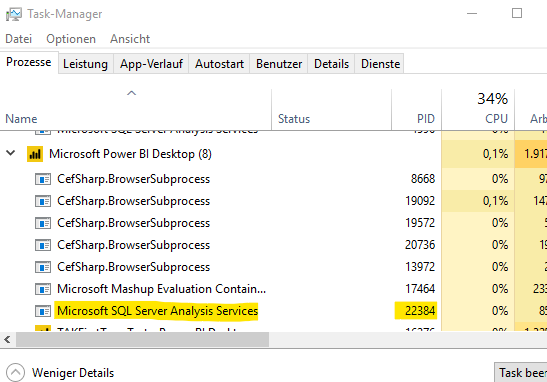Screen dimensions: 547x382
Task: Select the Microsoft Power BI Desktop (8) row
Action: click(274, 154)
